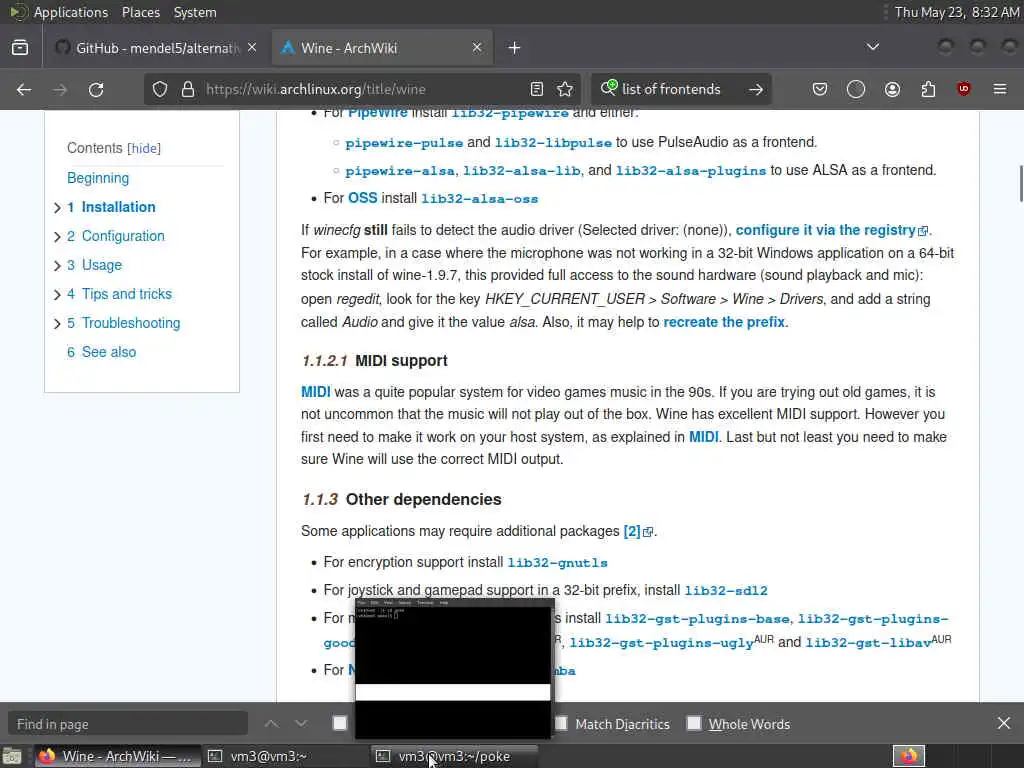1024x768 pixels.
Task: Expand Tips and tricks in contents
Action: 57,295
